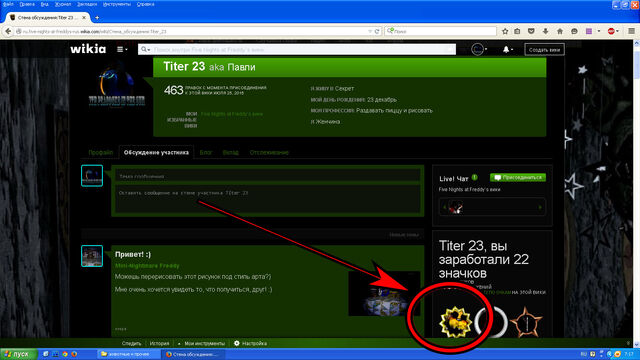The image size is (640, 360).
Task: Click the bronze star badge
Action: [x=526, y=322]
